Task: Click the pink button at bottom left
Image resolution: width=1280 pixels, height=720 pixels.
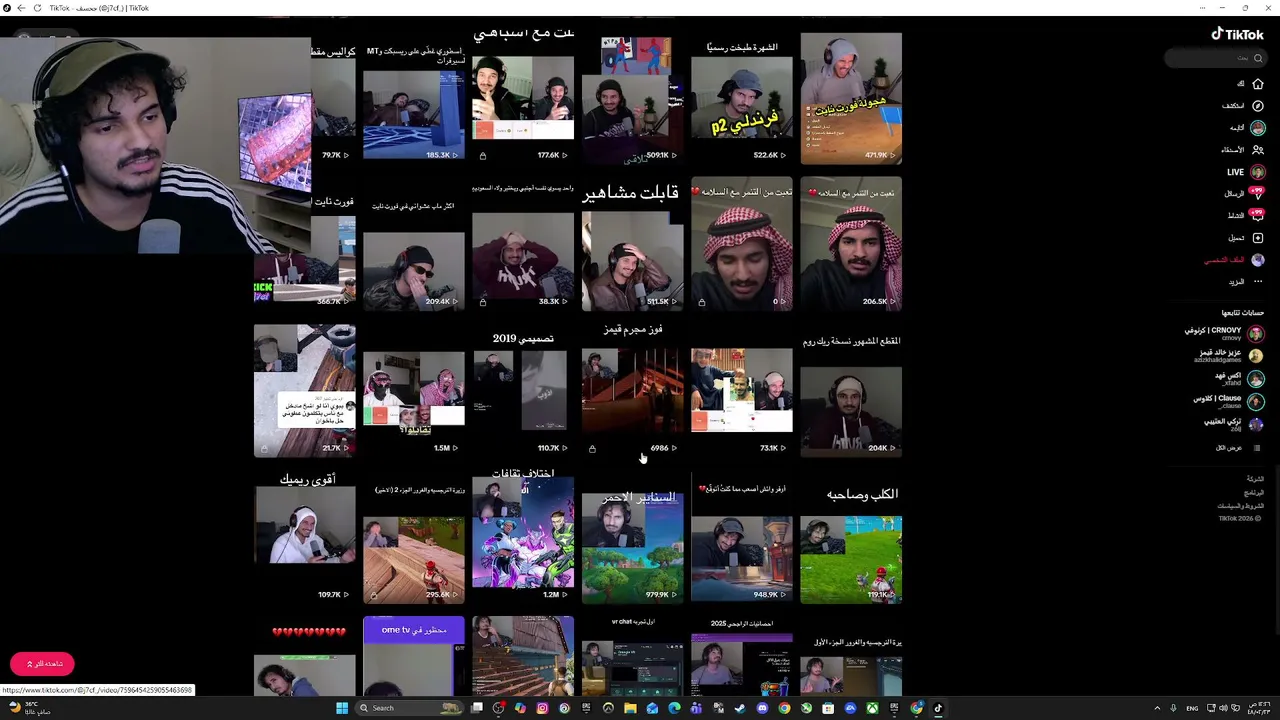Action: tap(42, 664)
